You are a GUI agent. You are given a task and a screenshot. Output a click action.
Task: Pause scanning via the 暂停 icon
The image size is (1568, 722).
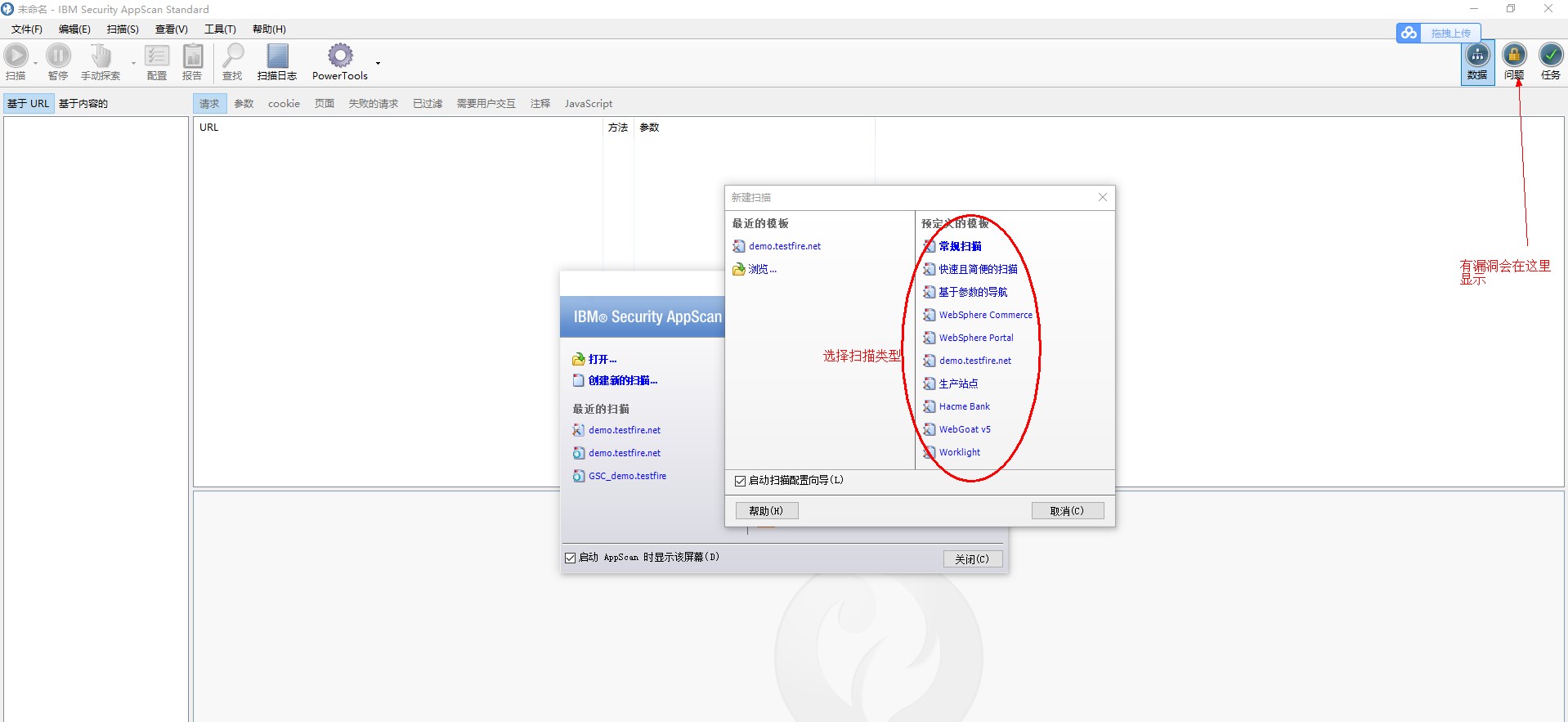(58, 56)
